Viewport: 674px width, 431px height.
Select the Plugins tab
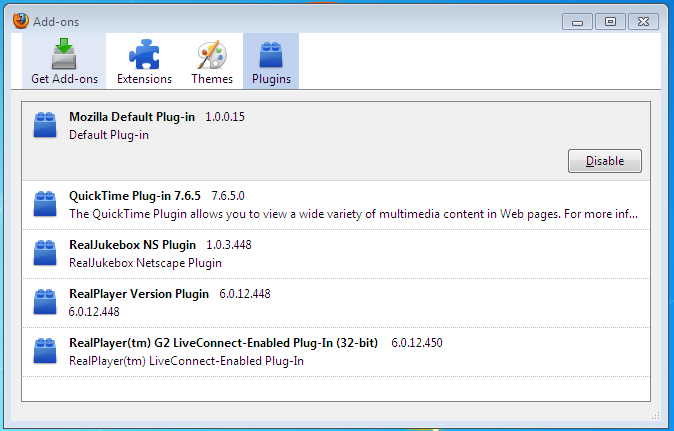coord(271,61)
